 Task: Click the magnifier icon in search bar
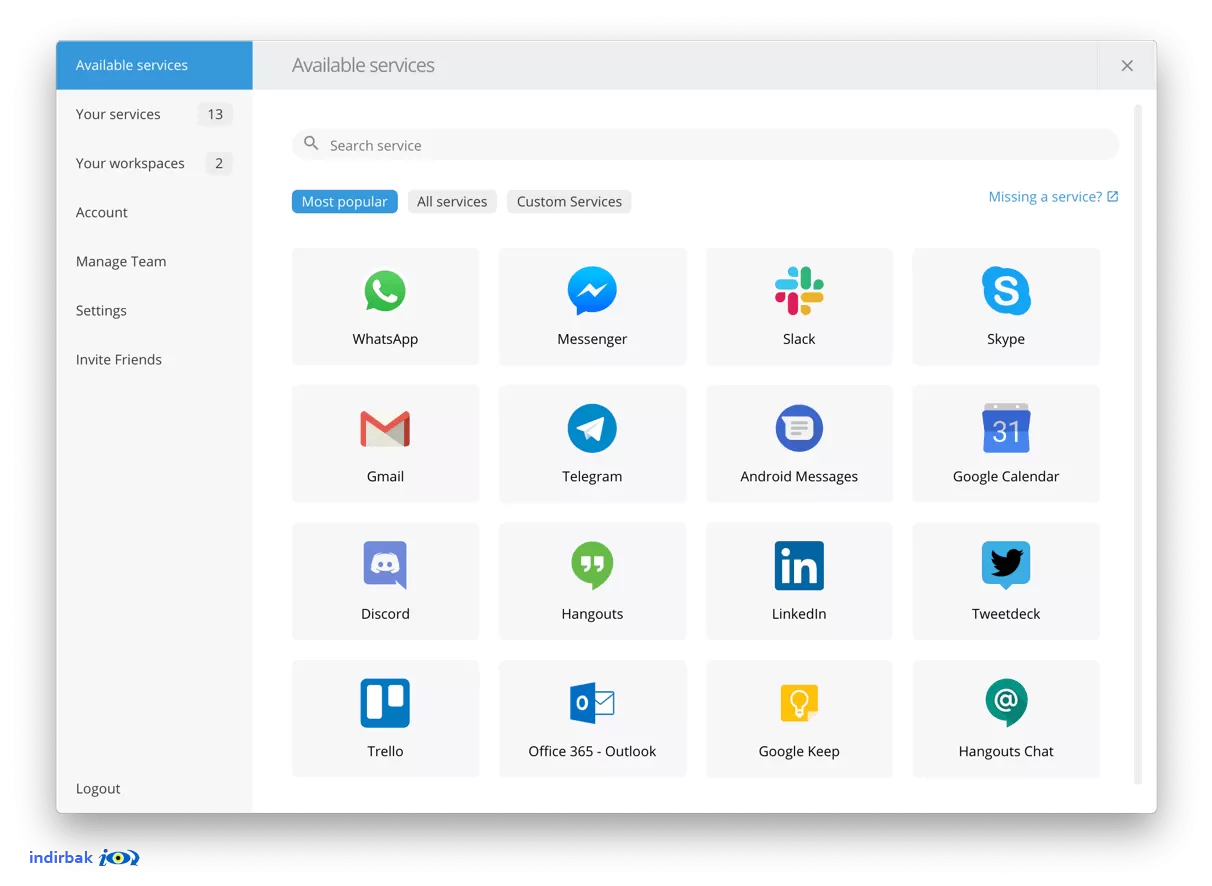tap(311, 144)
